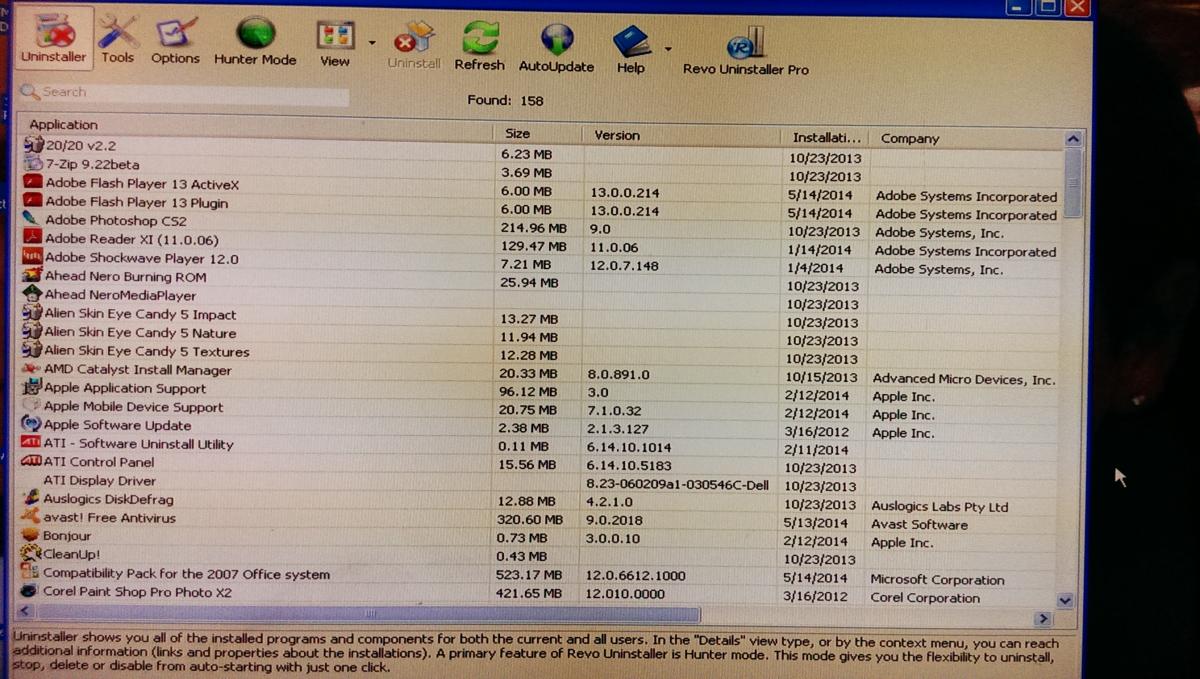Viewport: 1200px width, 679px height.
Task: Select Adobe Shockwave Player 12.0 icon
Action: pos(31,258)
